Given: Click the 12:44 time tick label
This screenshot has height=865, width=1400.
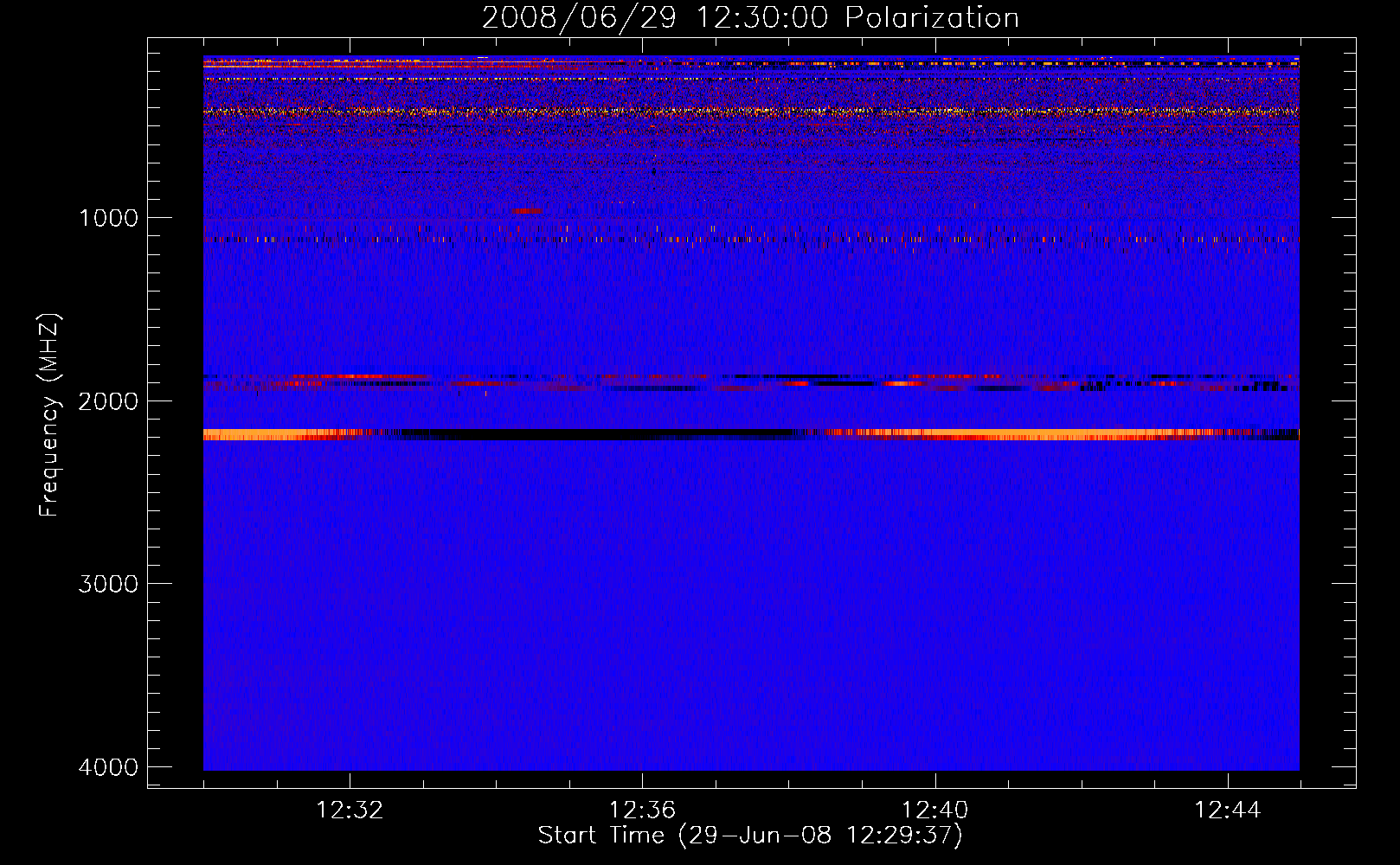Looking at the screenshot, I should [1228, 811].
